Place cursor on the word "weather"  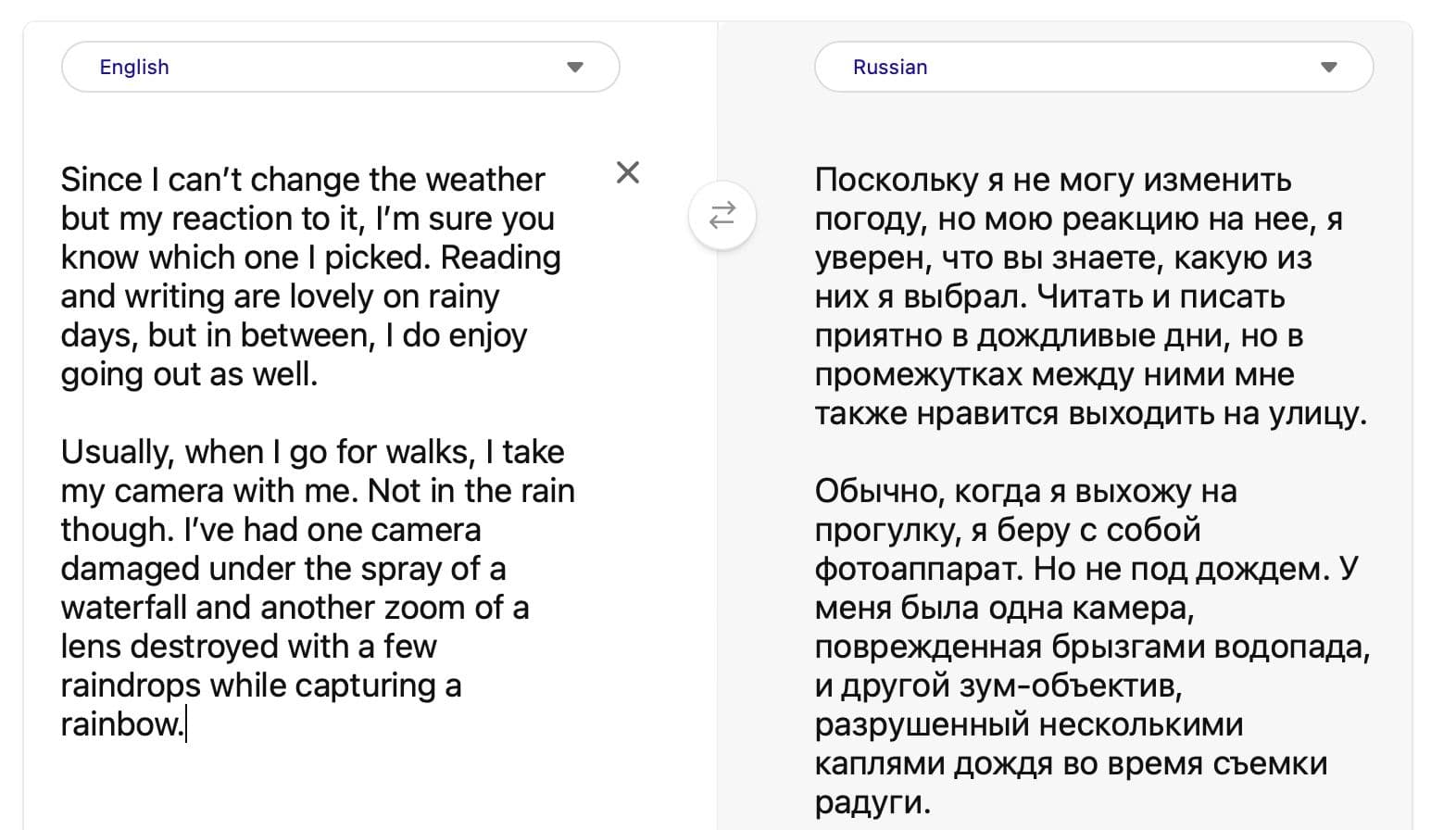click(489, 180)
